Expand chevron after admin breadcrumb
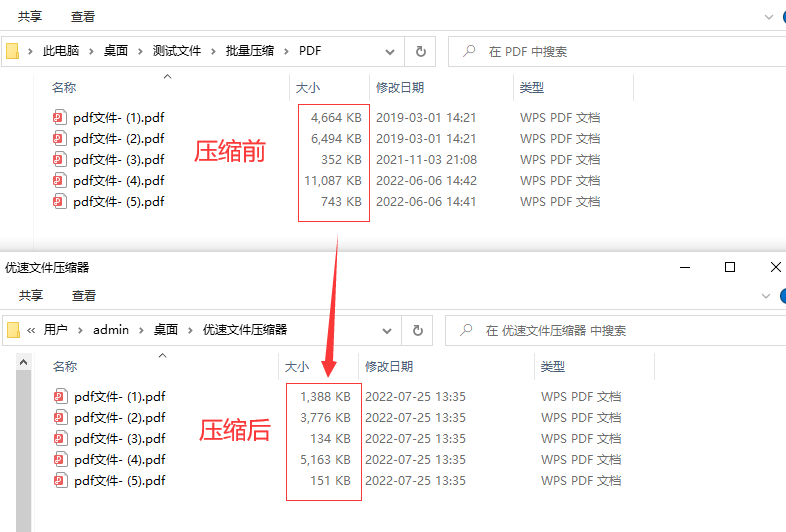Screen dimensions: 786x532 pos(141,330)
